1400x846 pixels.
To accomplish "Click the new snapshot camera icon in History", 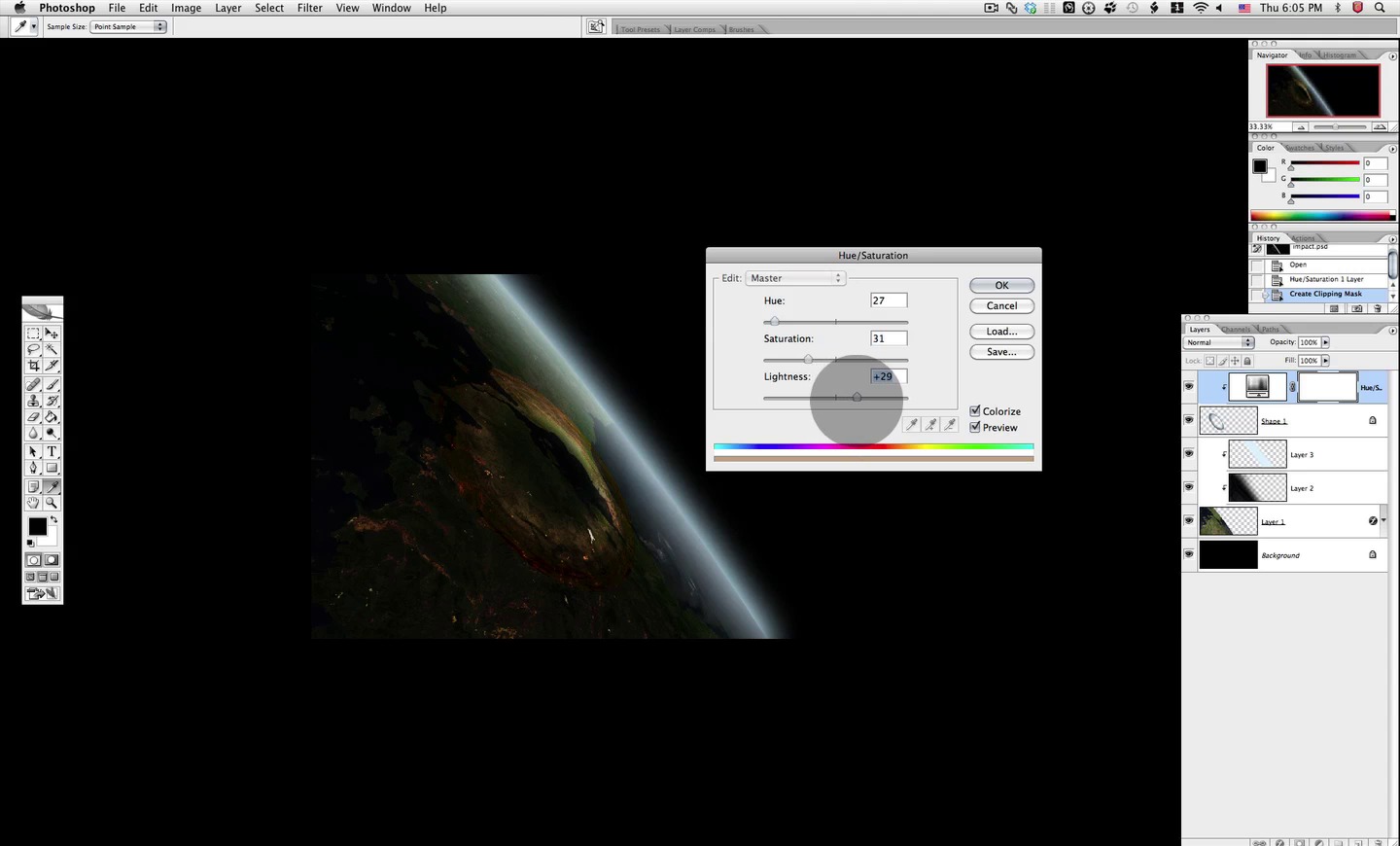I will (x=1357, y=308).
